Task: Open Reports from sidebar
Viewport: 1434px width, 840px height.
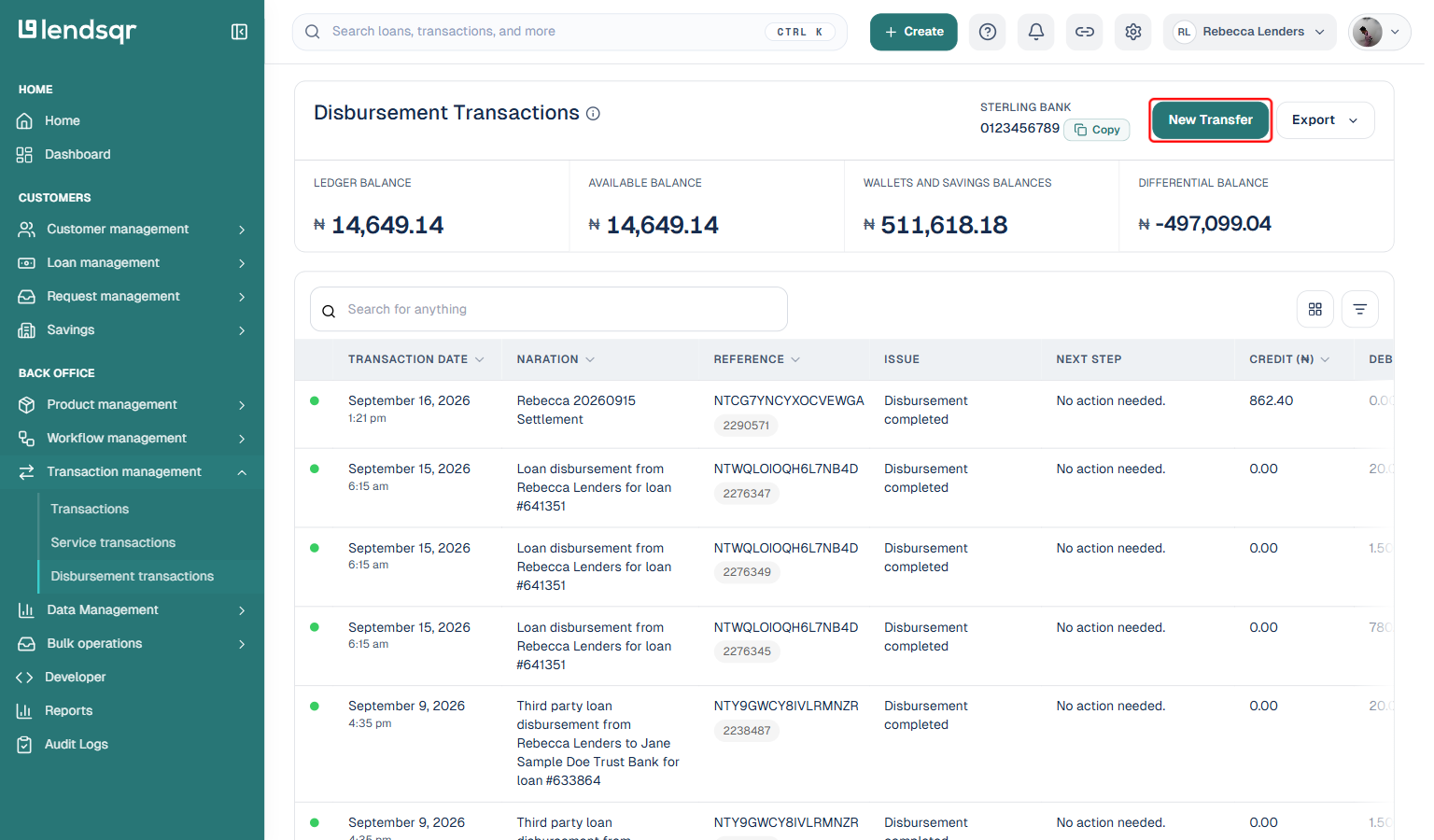Action: click(x=68, y=711)
